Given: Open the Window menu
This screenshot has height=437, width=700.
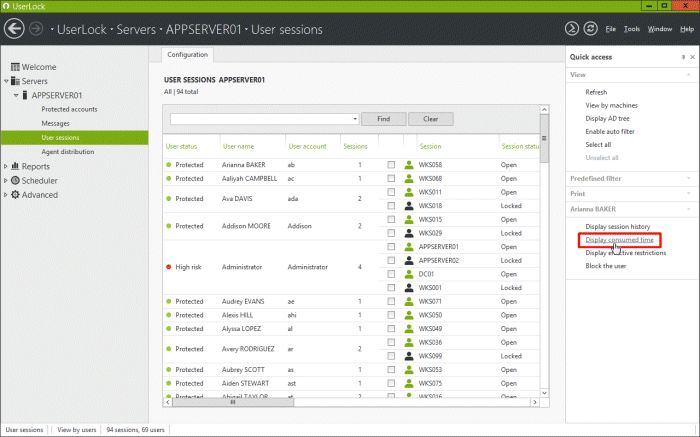Looking at the screenshot, I should [660, 29].
